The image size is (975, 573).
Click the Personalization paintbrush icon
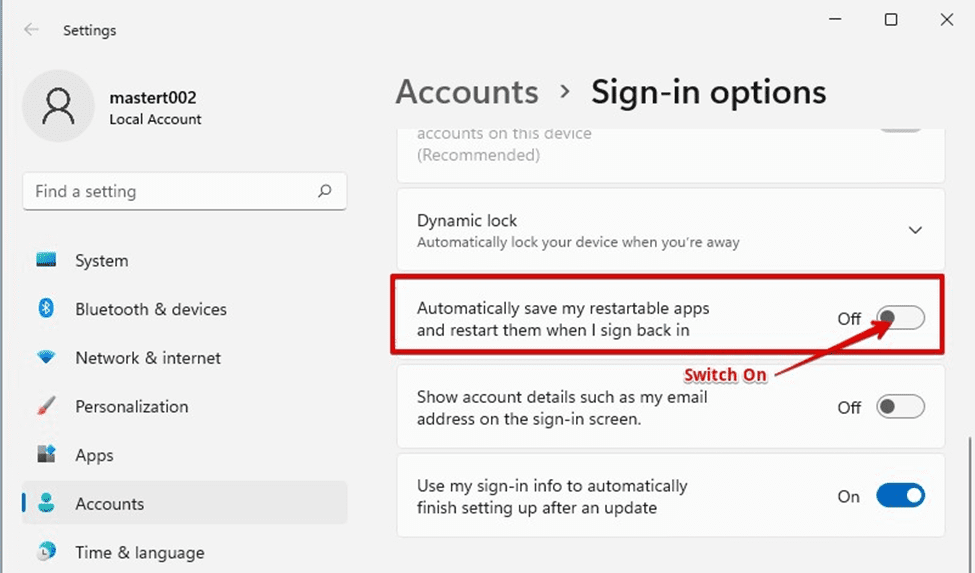(46, 406)
